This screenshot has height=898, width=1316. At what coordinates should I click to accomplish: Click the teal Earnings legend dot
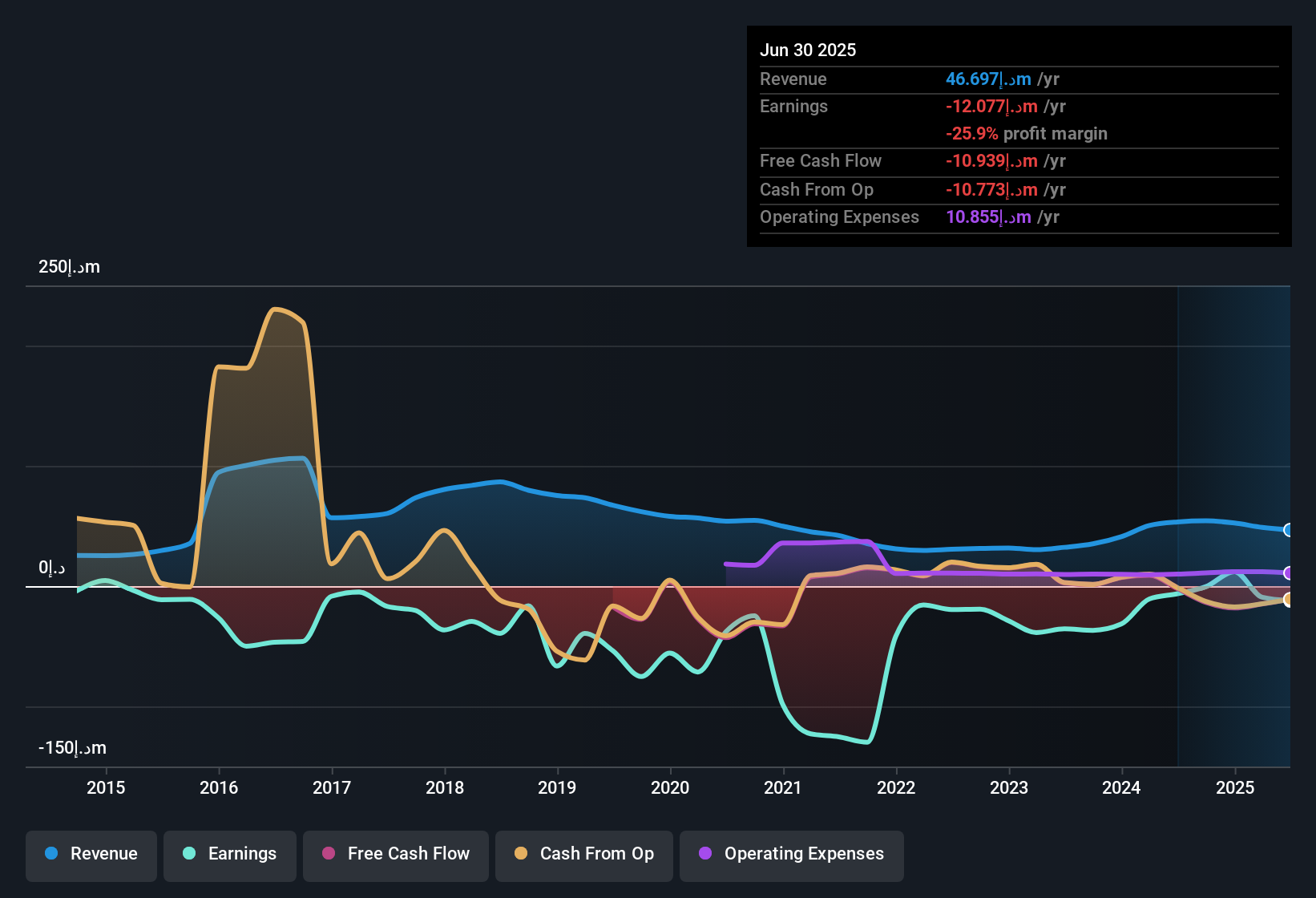coord(188,854)
